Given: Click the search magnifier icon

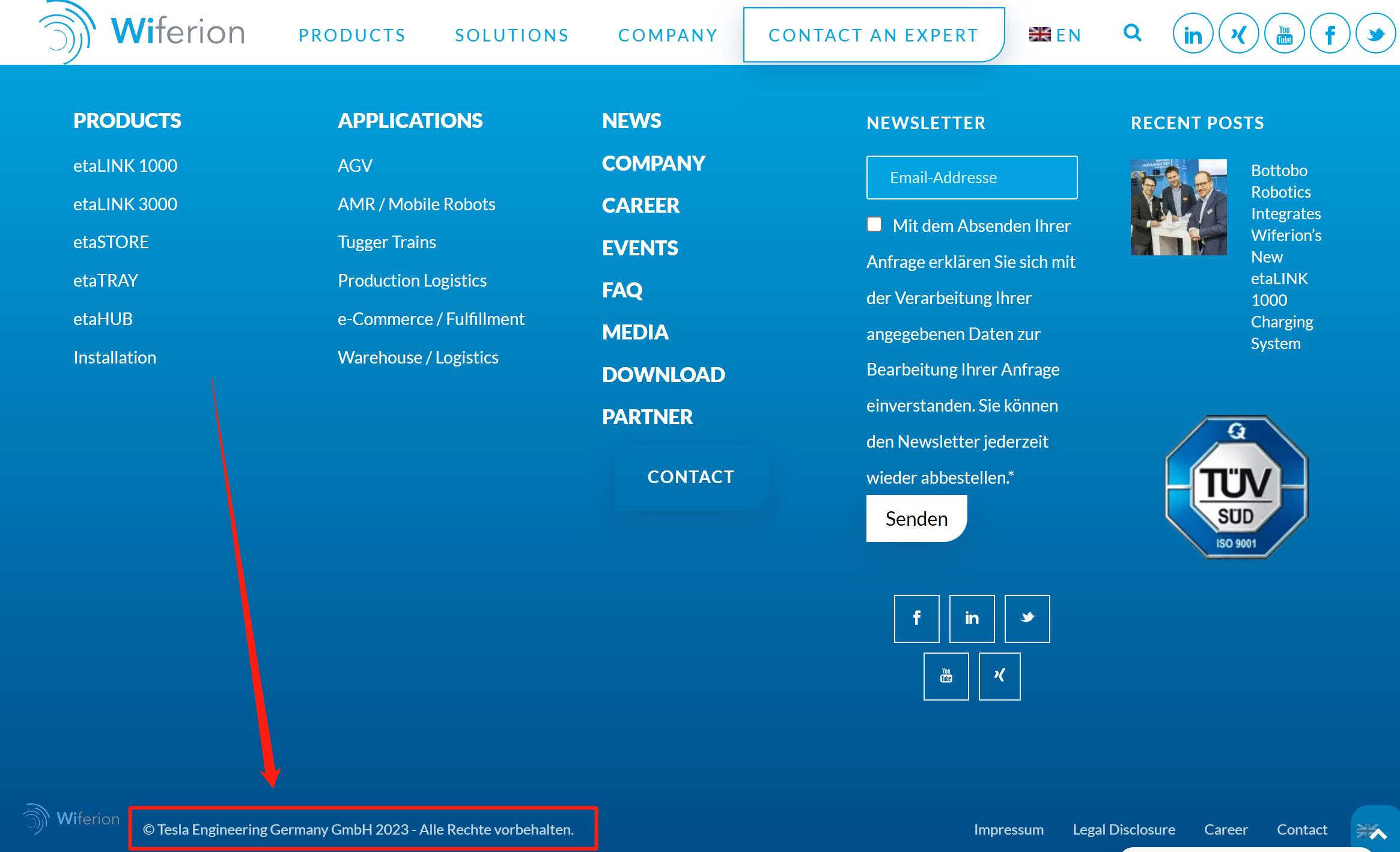Looking at the screenshot, I should point(1132,32).
